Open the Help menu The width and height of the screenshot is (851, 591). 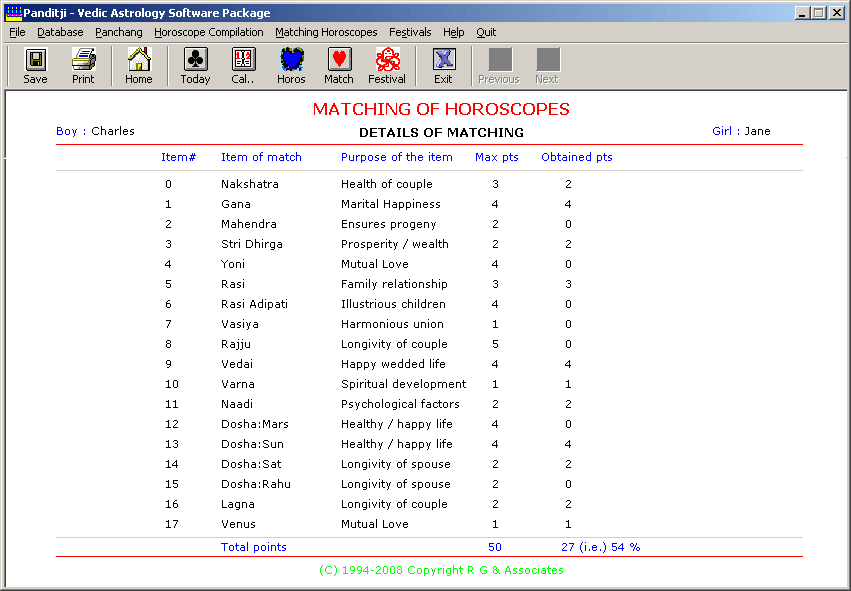454,32
